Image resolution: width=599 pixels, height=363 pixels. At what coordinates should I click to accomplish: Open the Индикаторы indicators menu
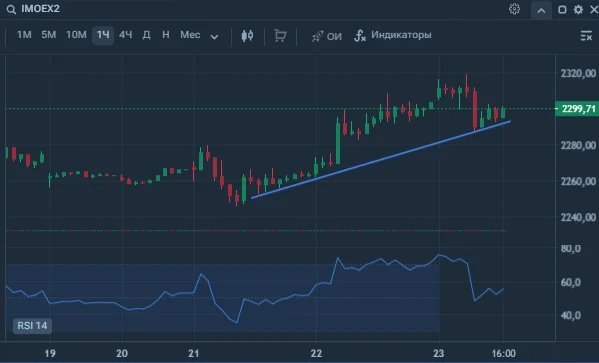click(x=401, y=35)
